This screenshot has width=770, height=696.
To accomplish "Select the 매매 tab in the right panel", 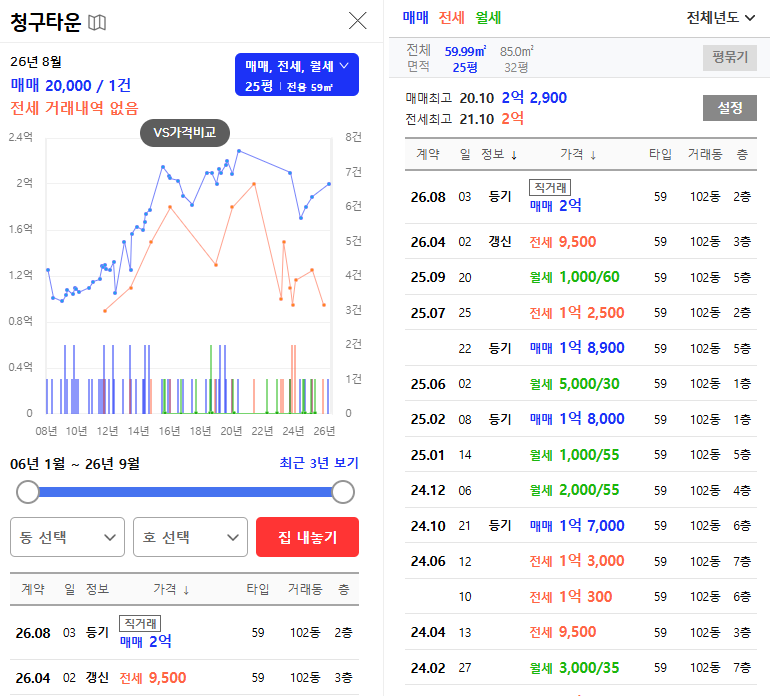I will pos(415,18).
